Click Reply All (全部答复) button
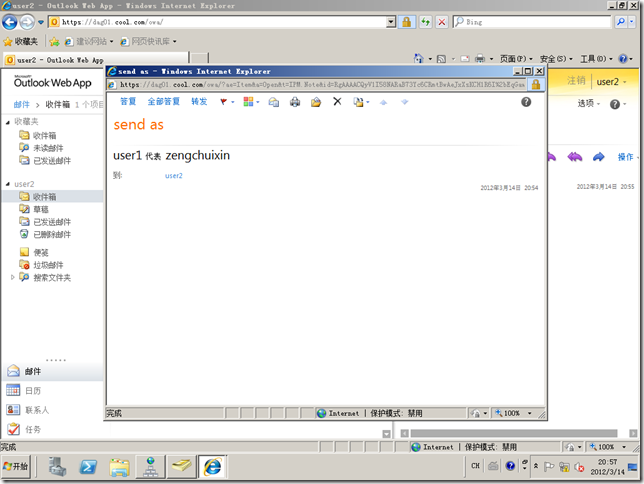 pyautogui.click(x=163, y=102)
